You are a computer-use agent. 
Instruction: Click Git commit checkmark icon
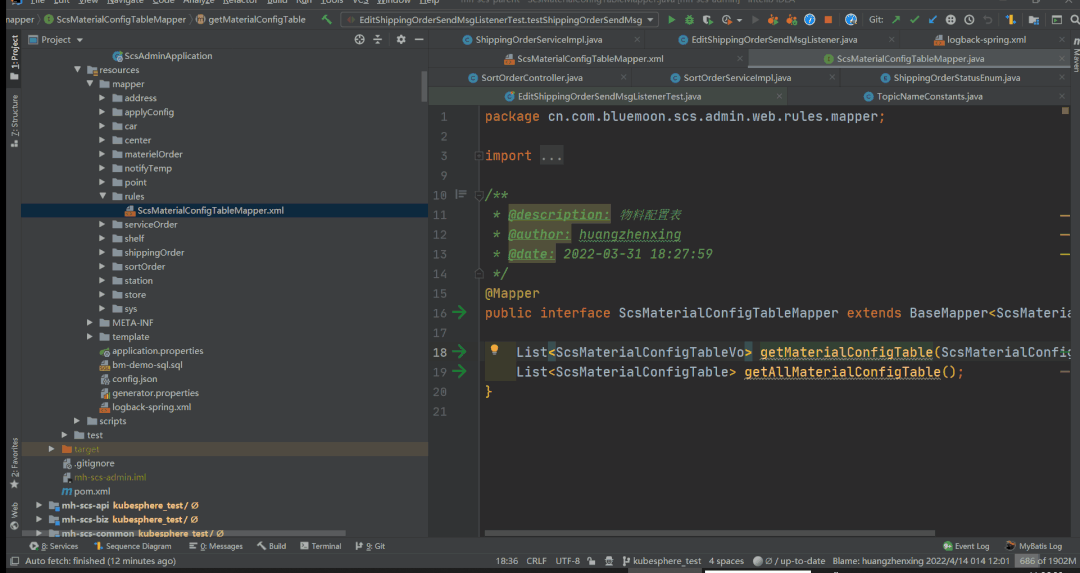click(914, 20)
